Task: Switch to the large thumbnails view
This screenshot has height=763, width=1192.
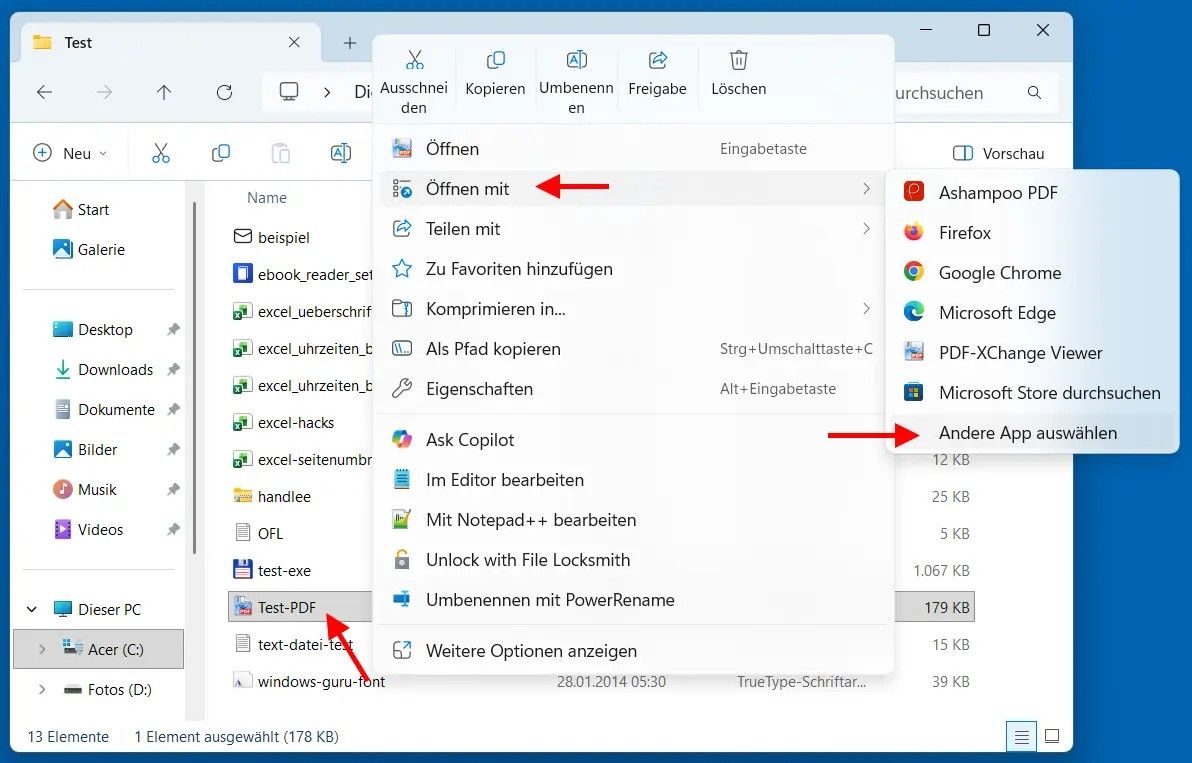Action: [1051, 737]
